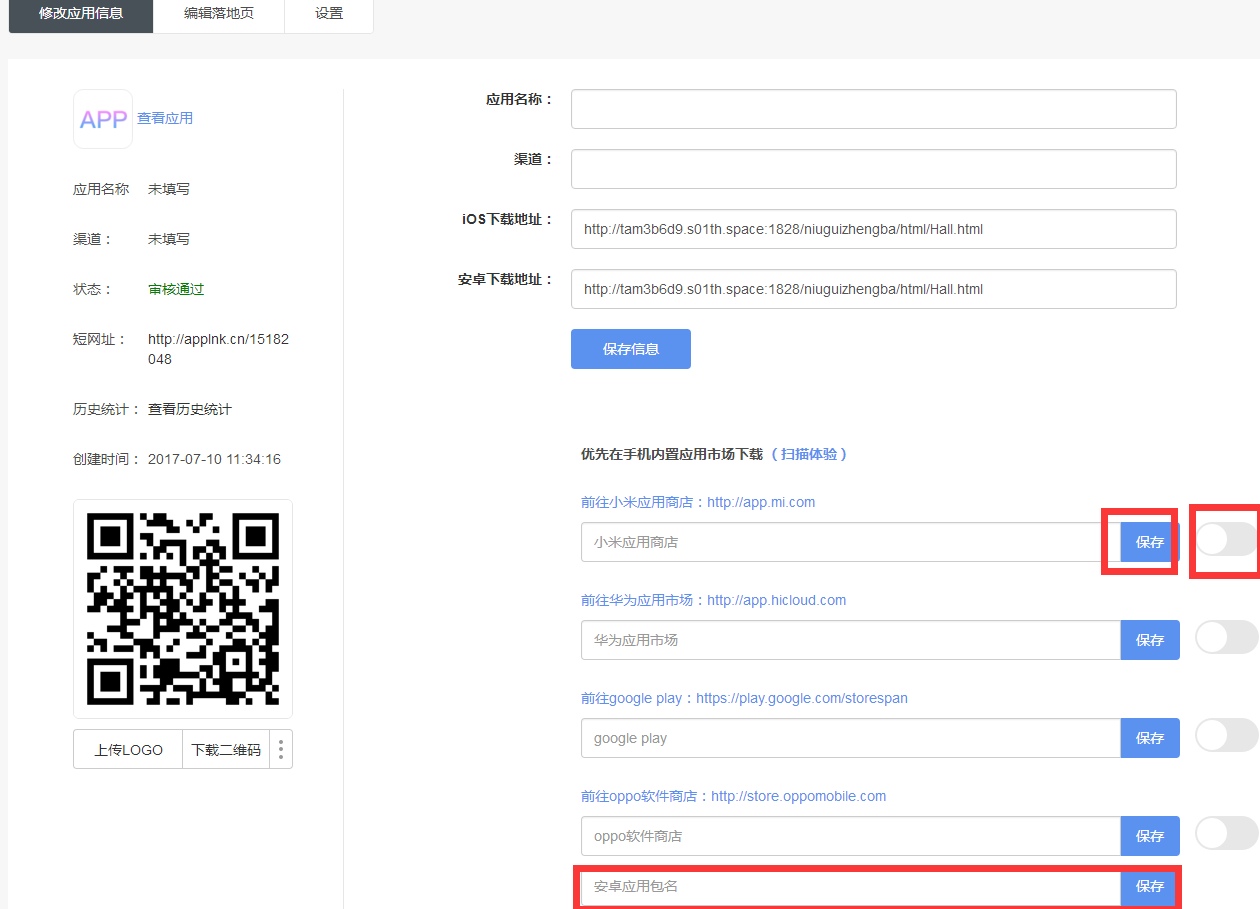This screenshot has height=909, width=1260.
Task: Click the 审核通过 status text
Action: click(176, 289)
